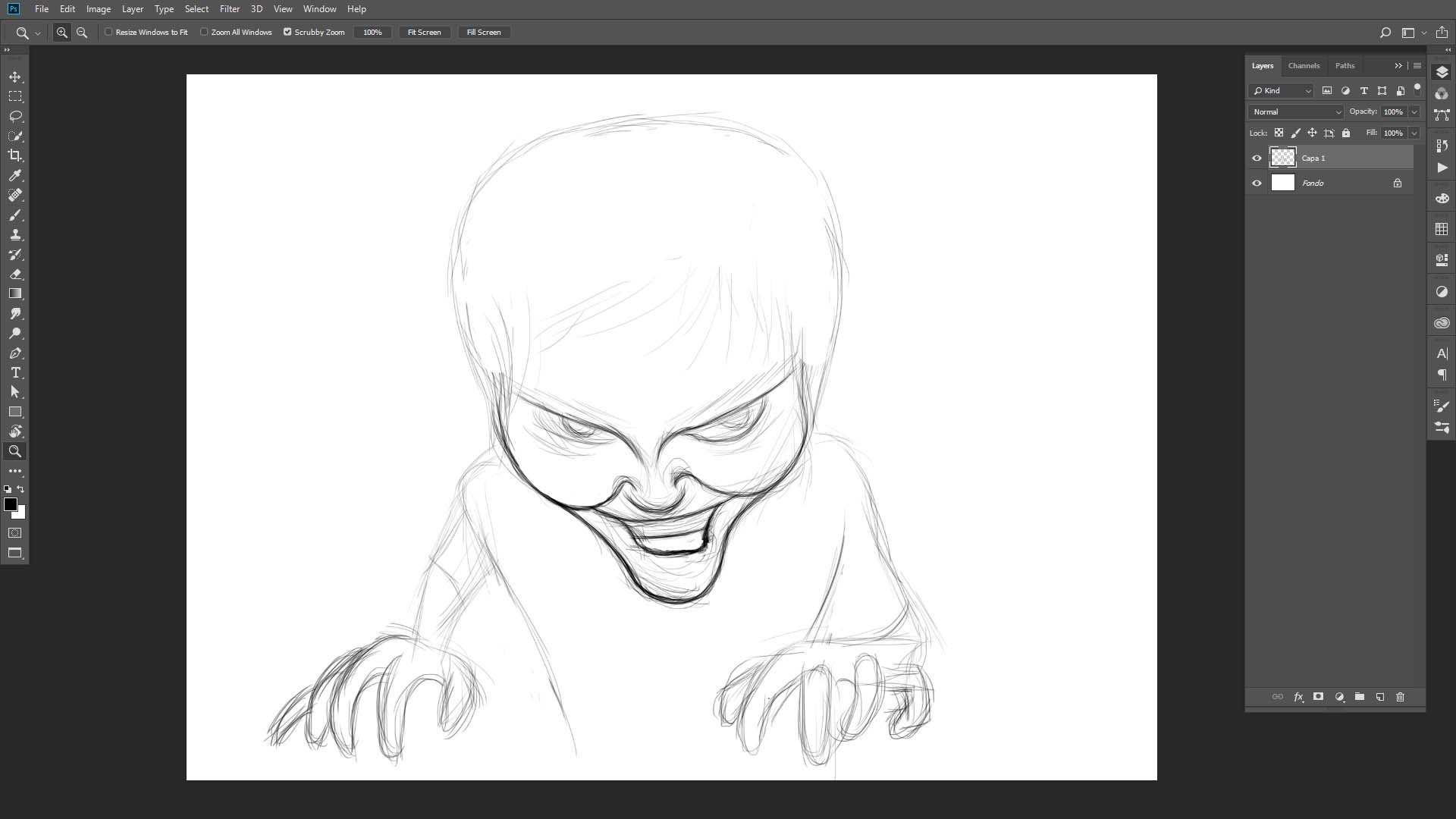Select the Clone Stamp tool
This screenshot has height=819, width=1456.
[15, 234]
